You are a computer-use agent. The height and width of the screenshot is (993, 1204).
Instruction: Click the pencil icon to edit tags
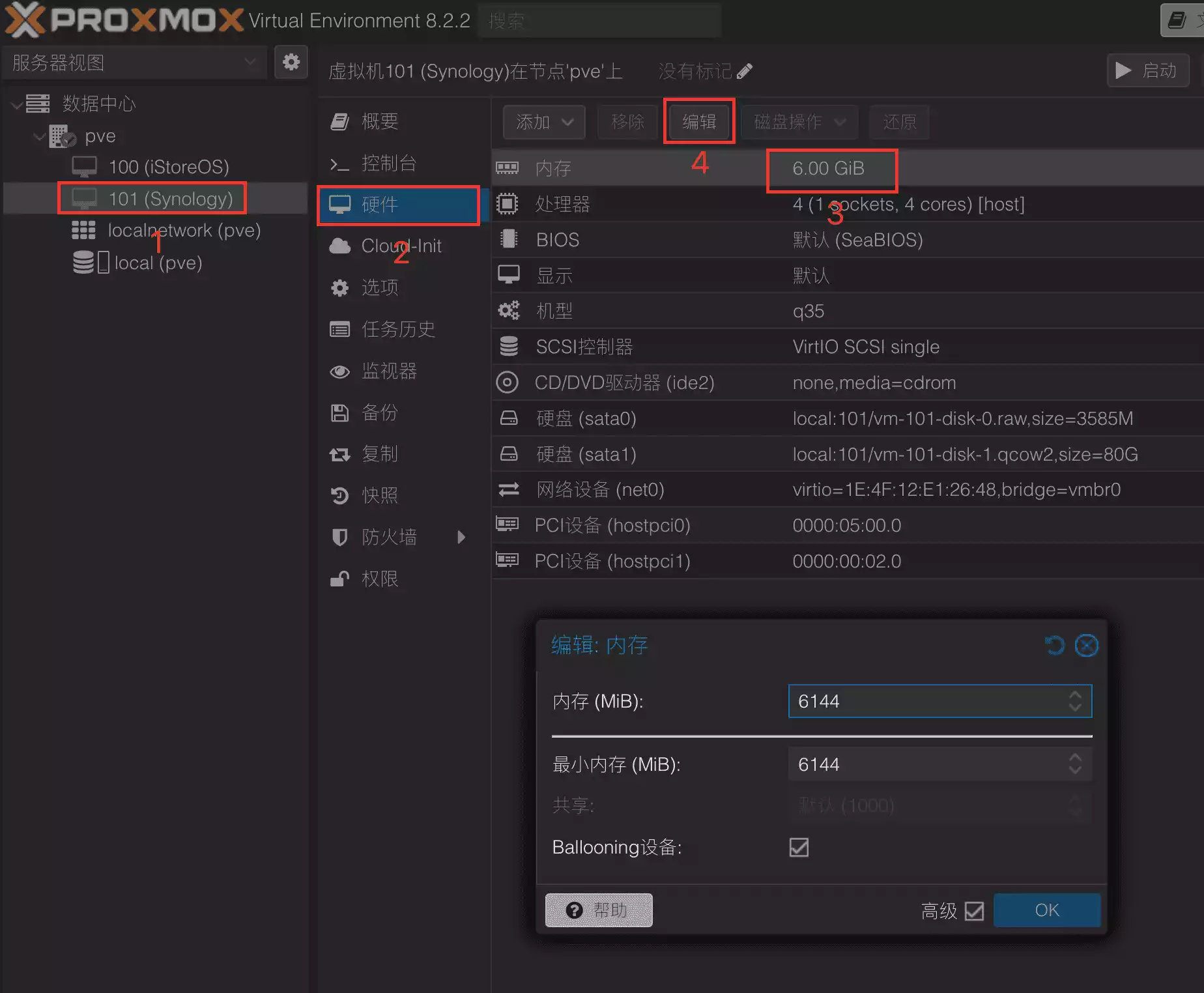tap(745, 71)
